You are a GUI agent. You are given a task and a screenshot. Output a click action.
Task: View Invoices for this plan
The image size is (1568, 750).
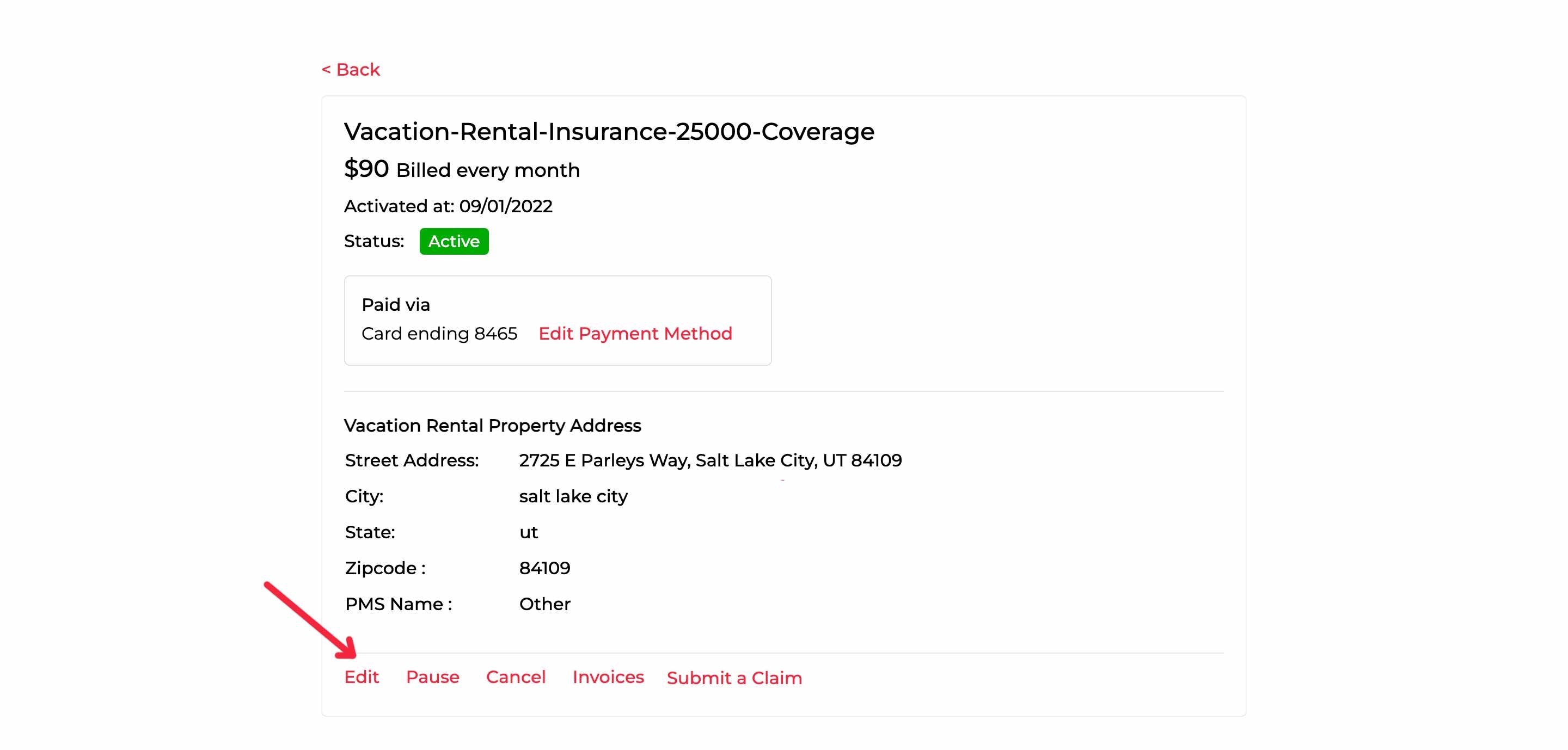tap(608, 677)
